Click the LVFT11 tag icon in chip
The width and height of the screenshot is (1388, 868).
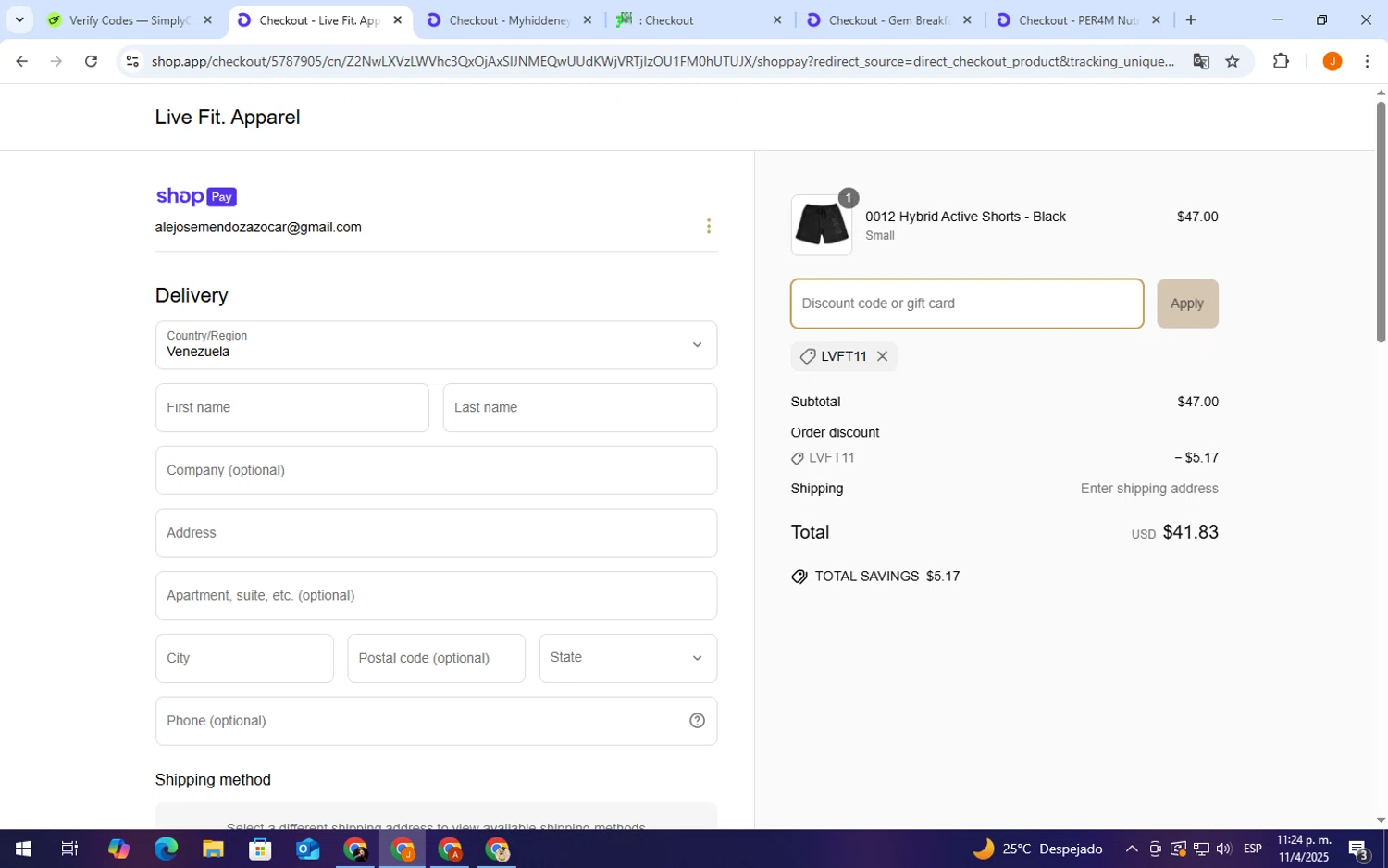[808, 356]
